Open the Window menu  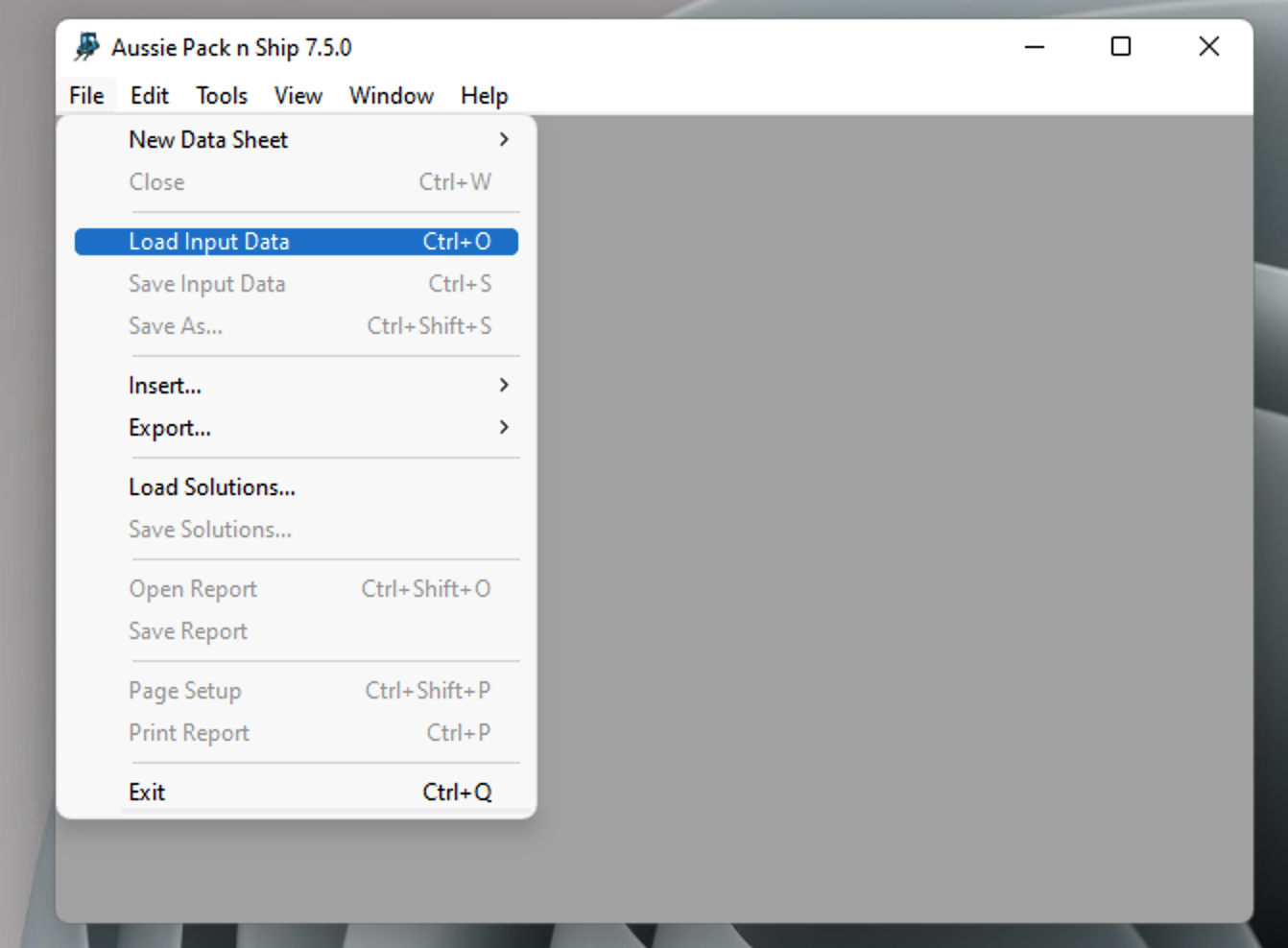click(x=392, y=96)
